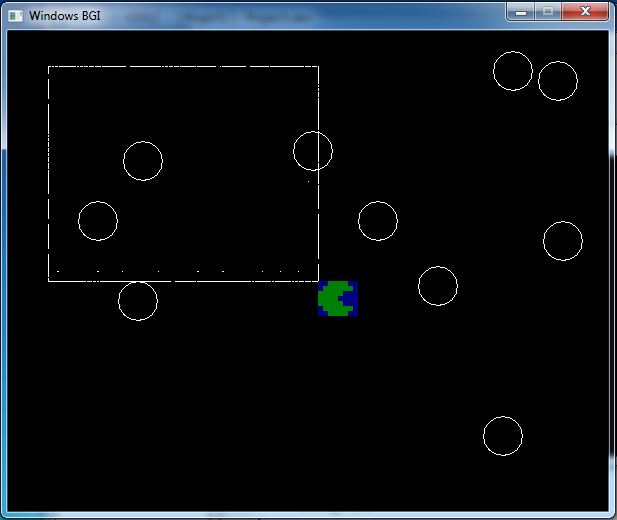The width and height of the screenshot is (617, 520).
Task: Minimize the Windows BGI window
Action: coord(521,12)
